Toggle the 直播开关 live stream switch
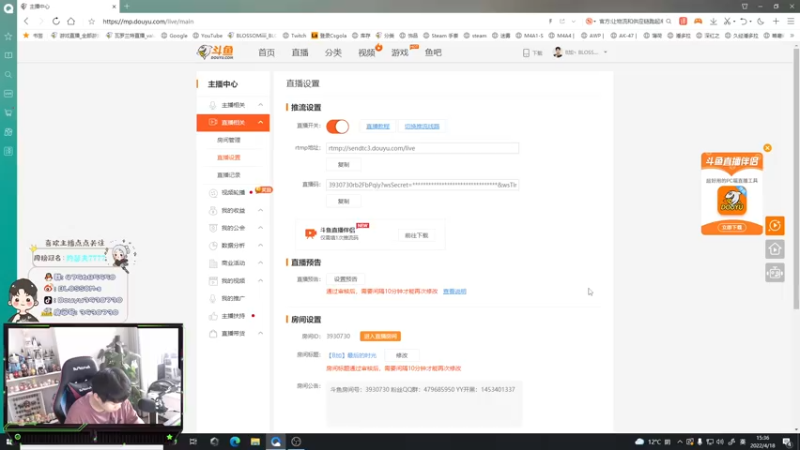 337,126
